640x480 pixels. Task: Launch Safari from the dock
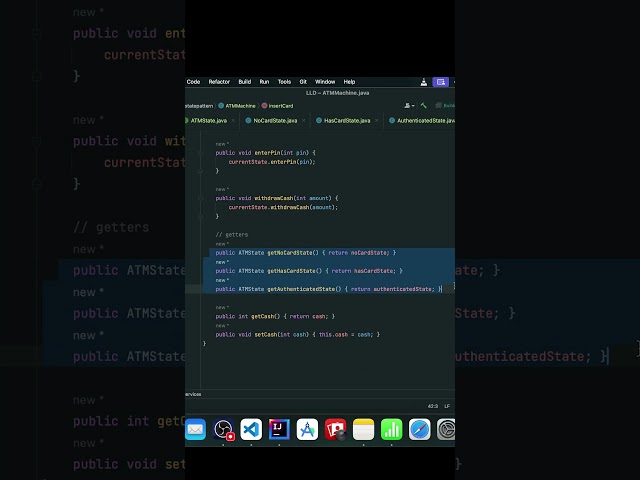[x=419, y=429]
